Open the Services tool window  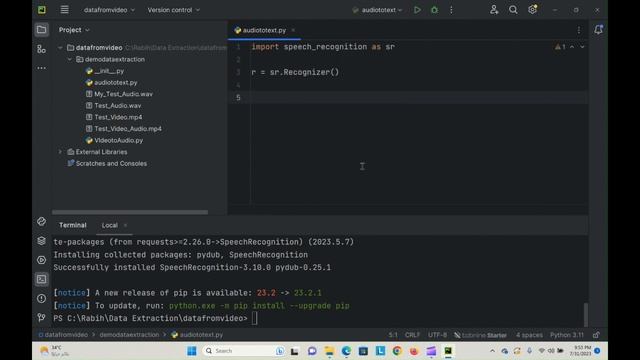point(41,260)
